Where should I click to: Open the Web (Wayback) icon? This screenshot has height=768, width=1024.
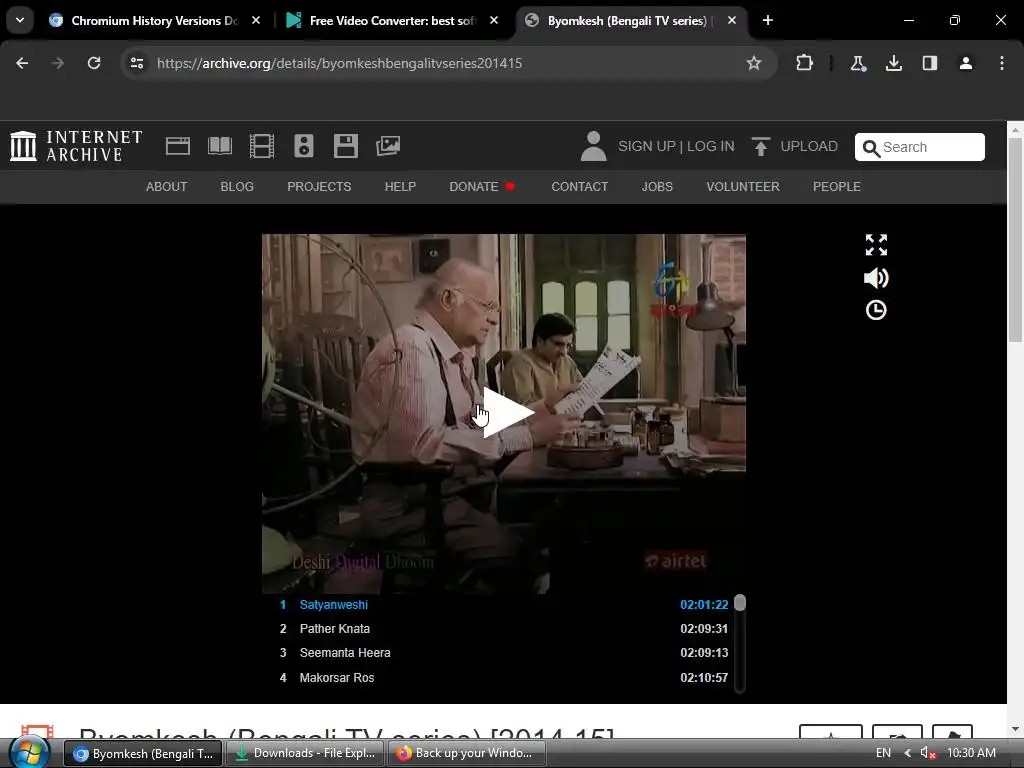pos(178,146)
